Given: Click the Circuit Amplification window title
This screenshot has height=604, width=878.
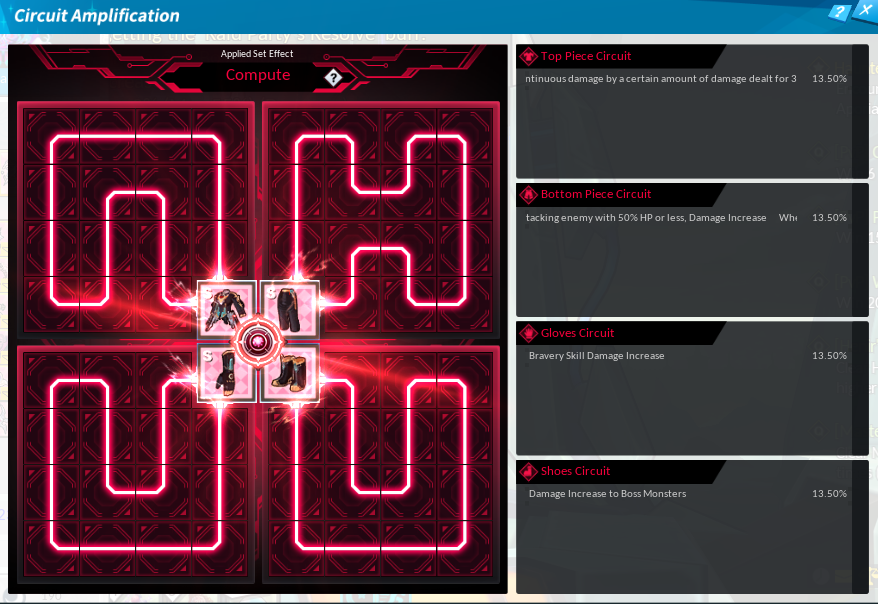Looking at the screenshot, I should click(97, 16).
